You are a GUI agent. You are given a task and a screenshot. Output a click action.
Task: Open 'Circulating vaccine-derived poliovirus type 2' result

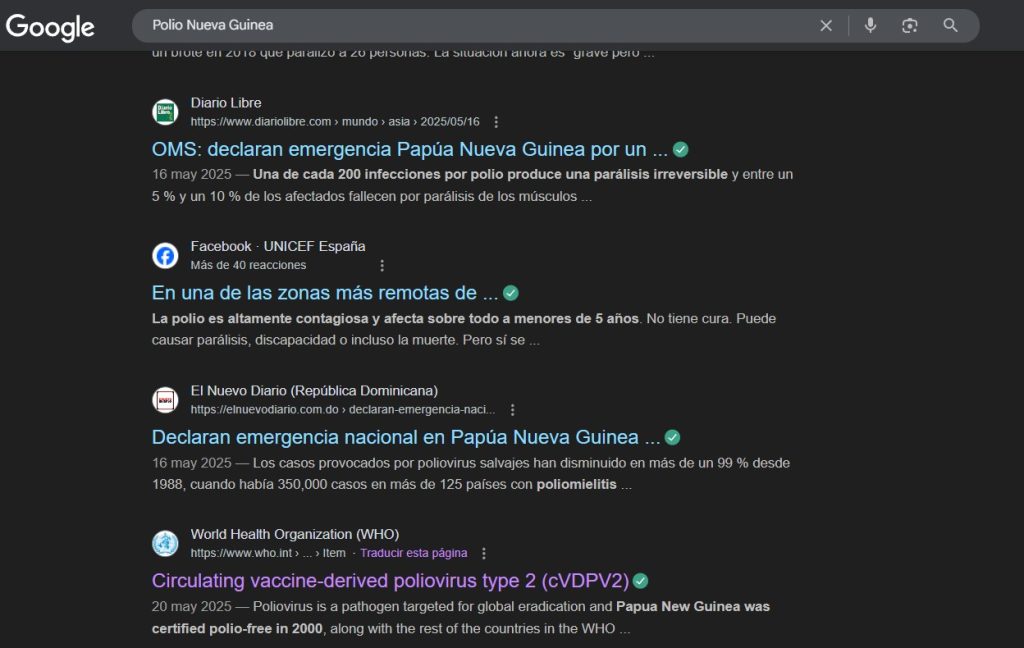click(391, 581)
